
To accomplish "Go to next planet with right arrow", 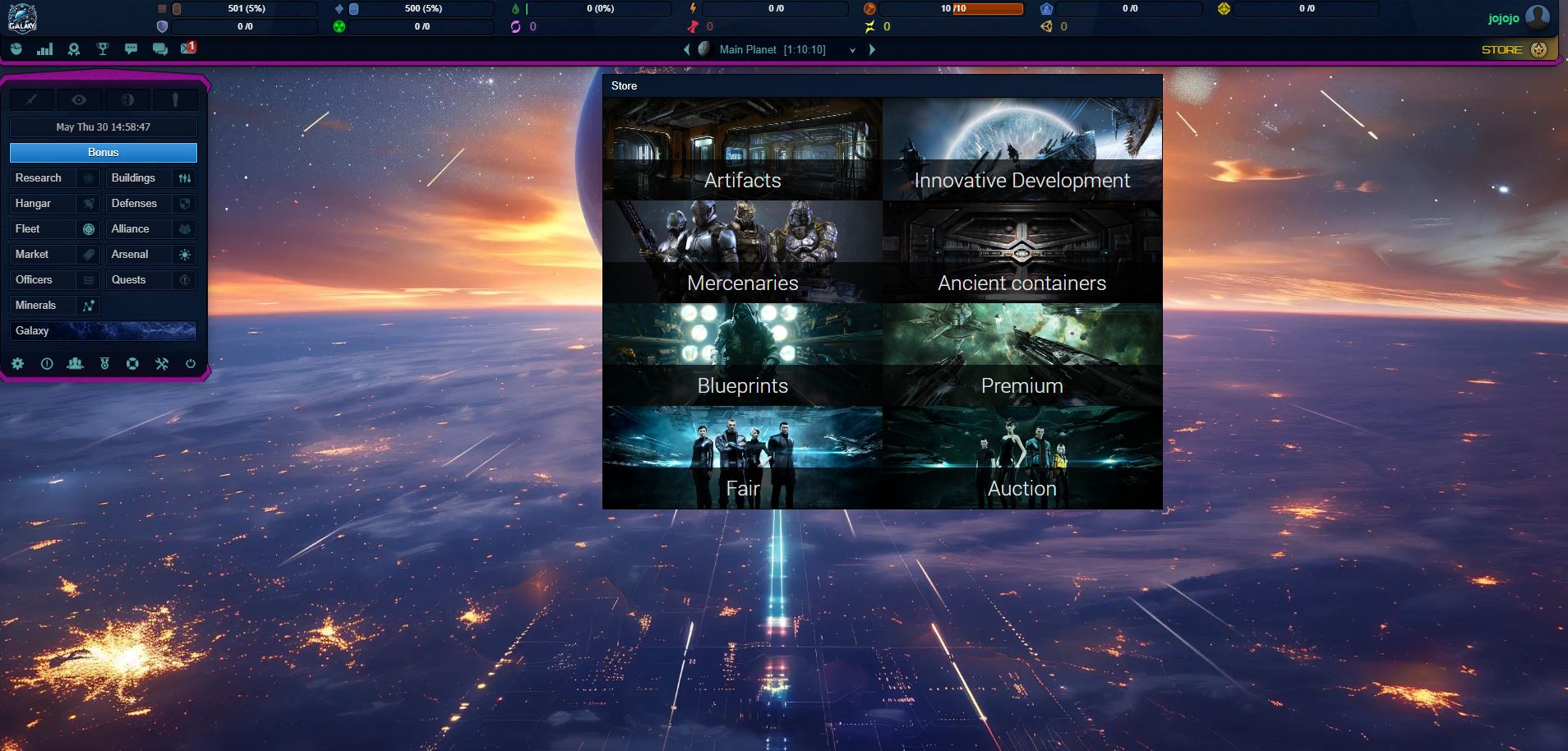I will pyautogui.click(x=872, y=49).
